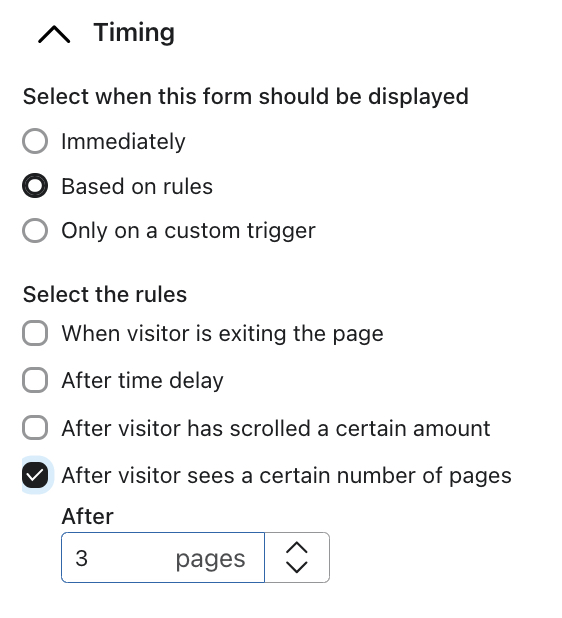Screen dimensions: 562x618
Task: Choose Only on a custom trigger
Action: [x=35, y=230]
